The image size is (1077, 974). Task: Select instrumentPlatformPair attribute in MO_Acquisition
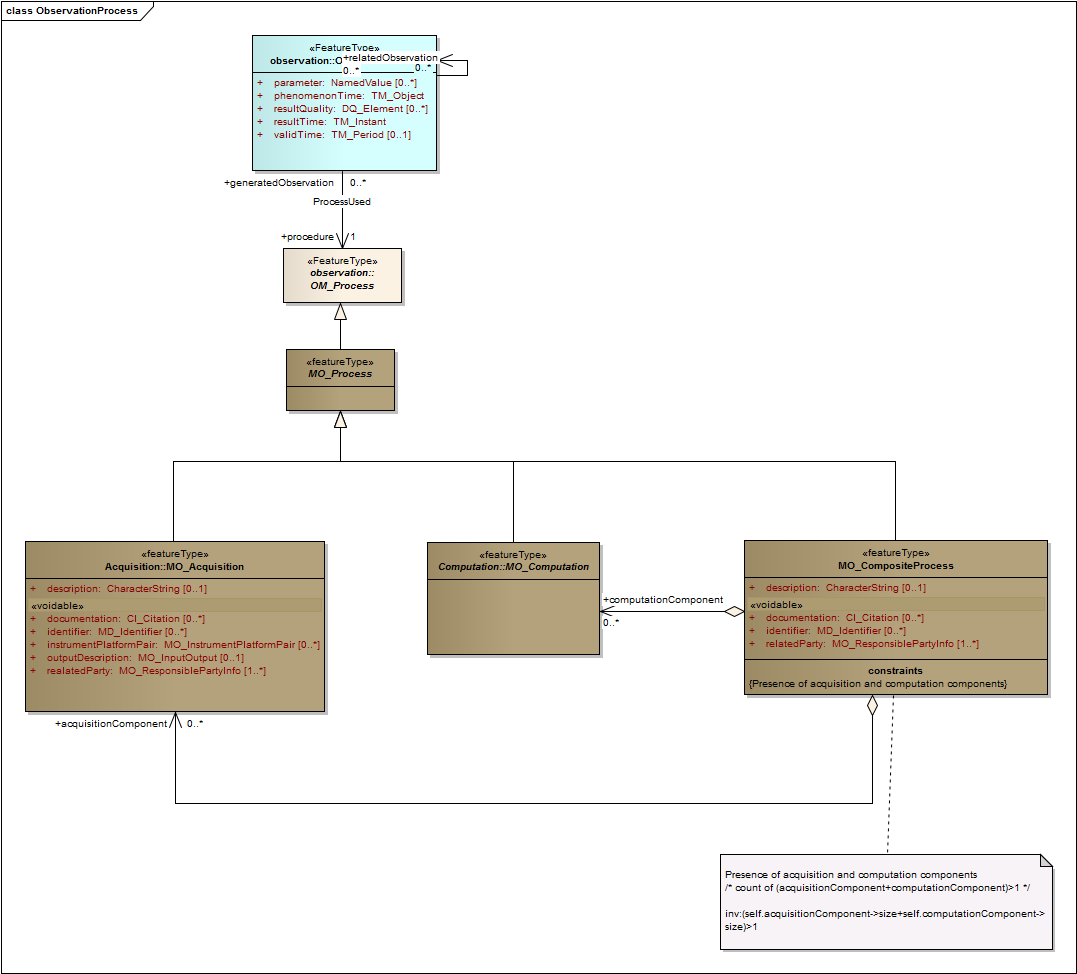[x=182, y=645]
